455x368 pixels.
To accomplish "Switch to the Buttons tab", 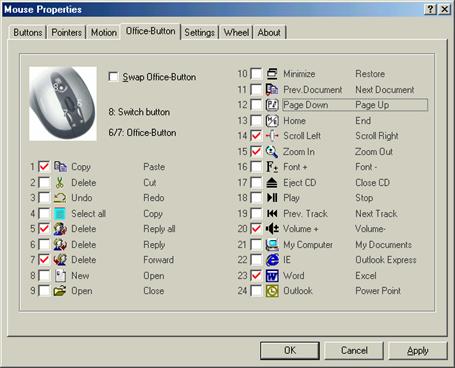I will pyautogui.click(x=28, y=33).
